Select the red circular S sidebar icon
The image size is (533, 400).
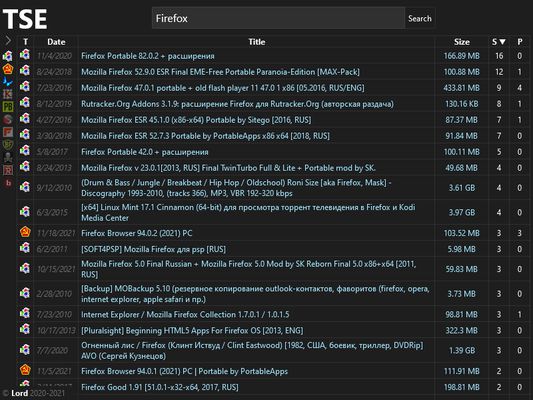point(8,119)
